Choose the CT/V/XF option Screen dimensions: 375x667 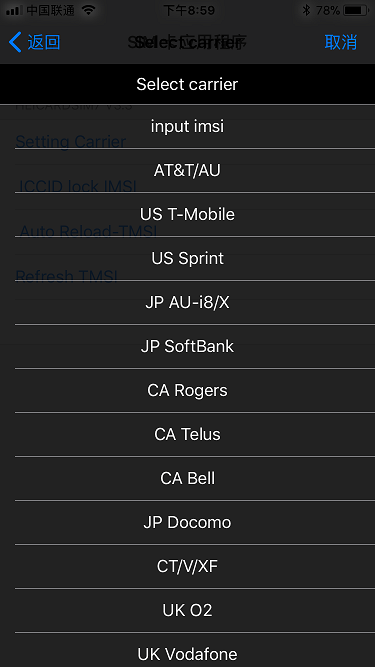188,567
